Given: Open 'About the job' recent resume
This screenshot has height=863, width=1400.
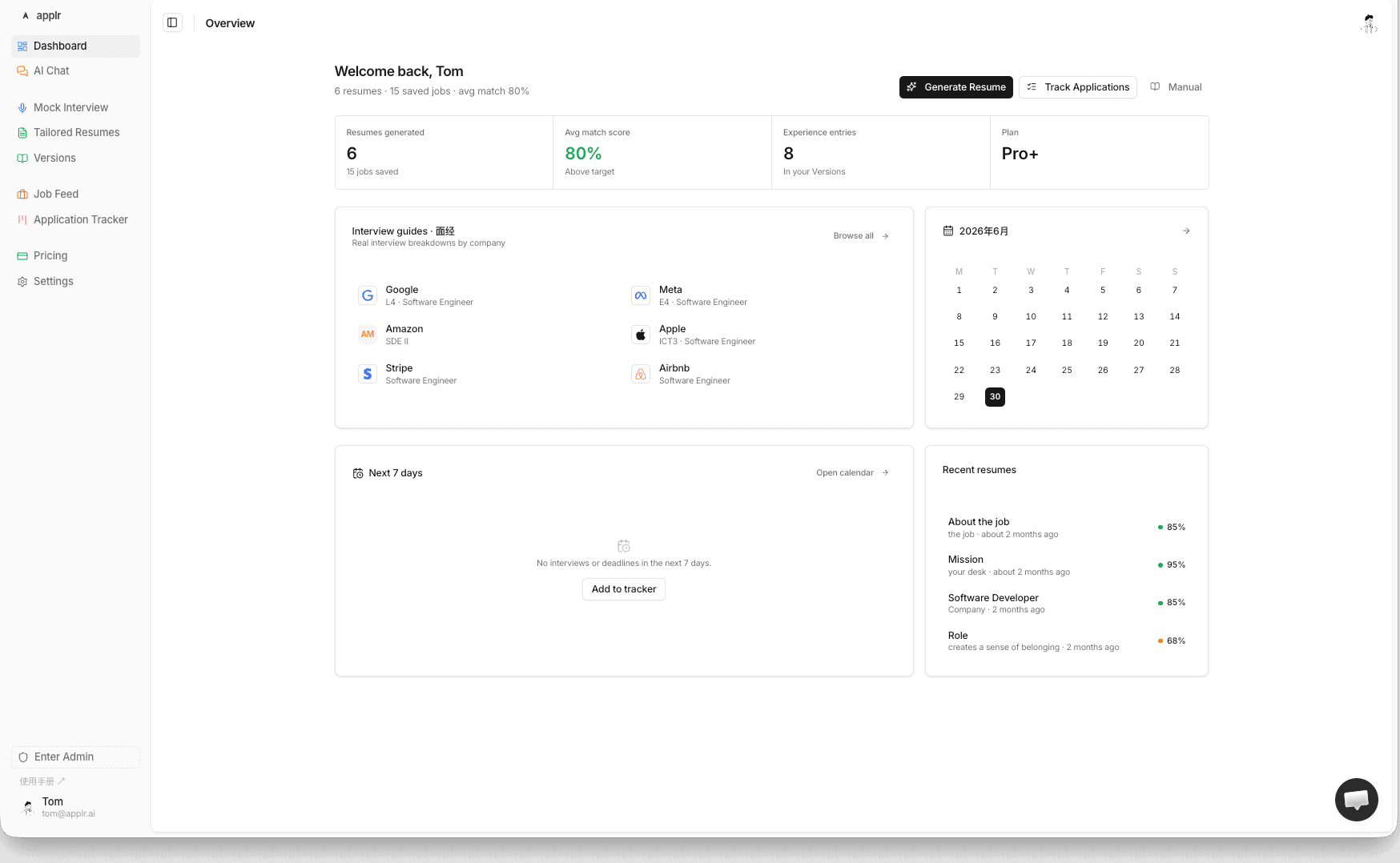Looking at the screenshot, I should pyautogui.click(x=1067, y=528).
